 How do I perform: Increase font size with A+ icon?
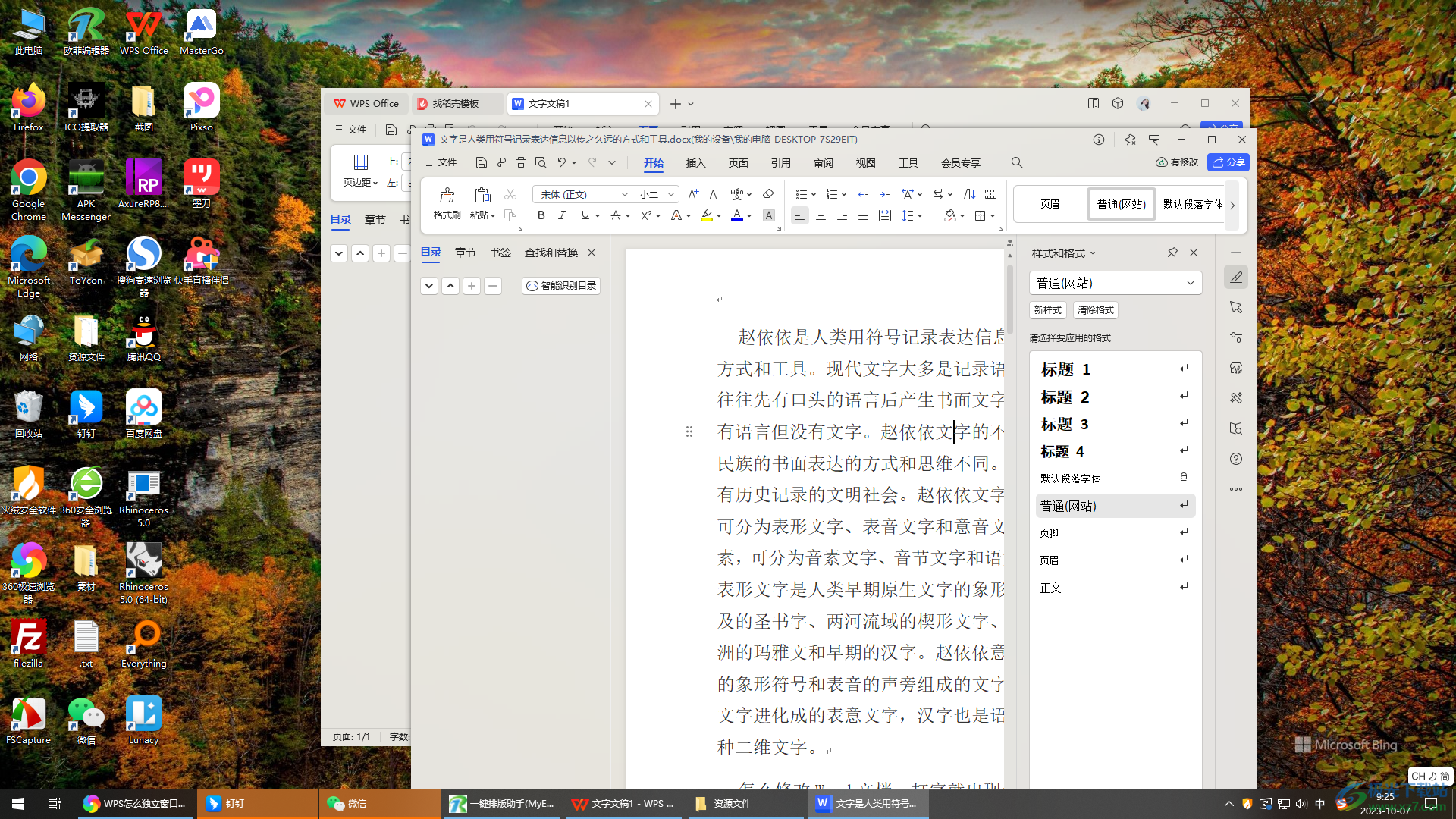click(x=693, y=194)
